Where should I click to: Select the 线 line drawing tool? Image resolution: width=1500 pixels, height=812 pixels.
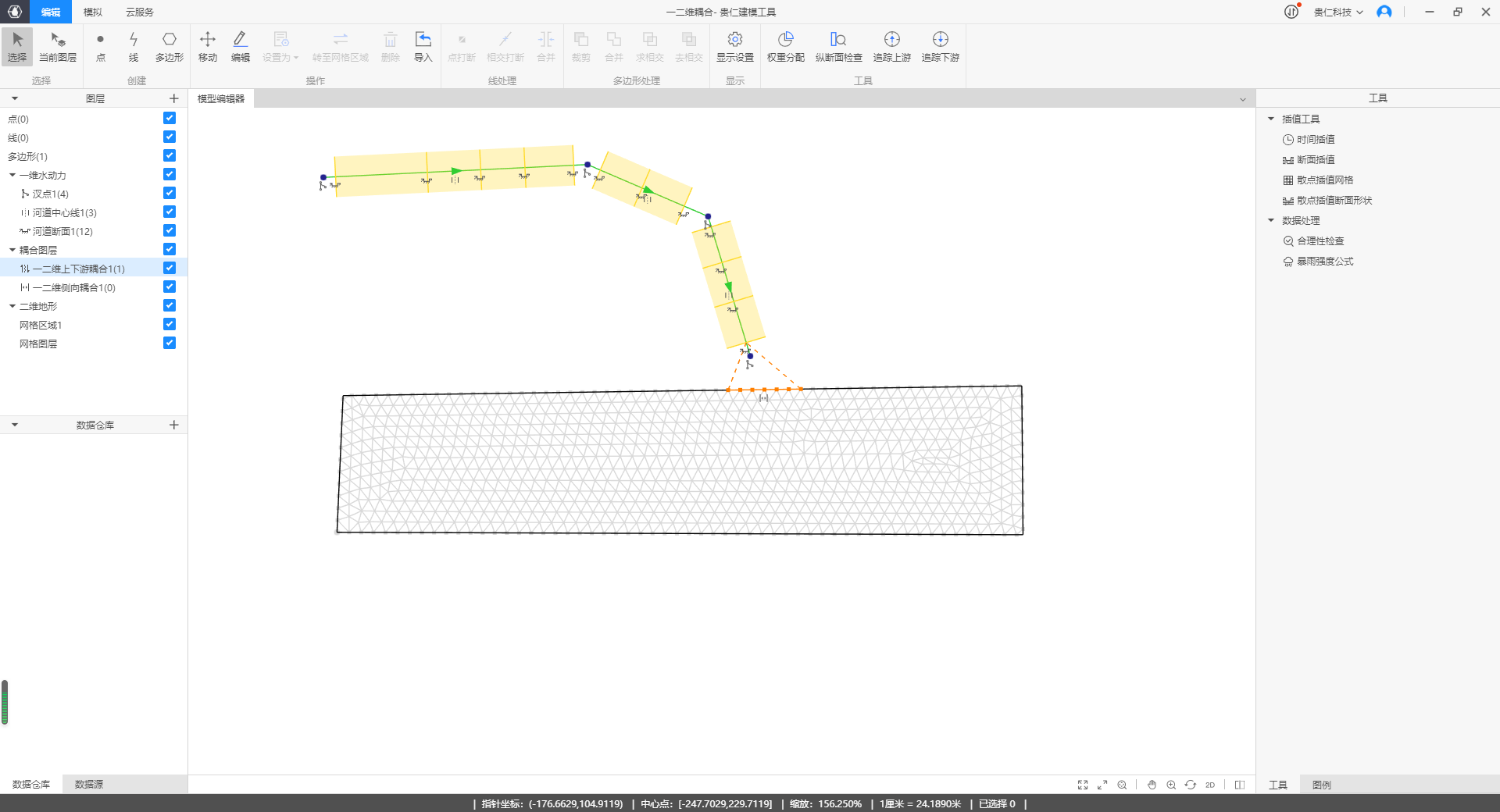coord(134,46)
